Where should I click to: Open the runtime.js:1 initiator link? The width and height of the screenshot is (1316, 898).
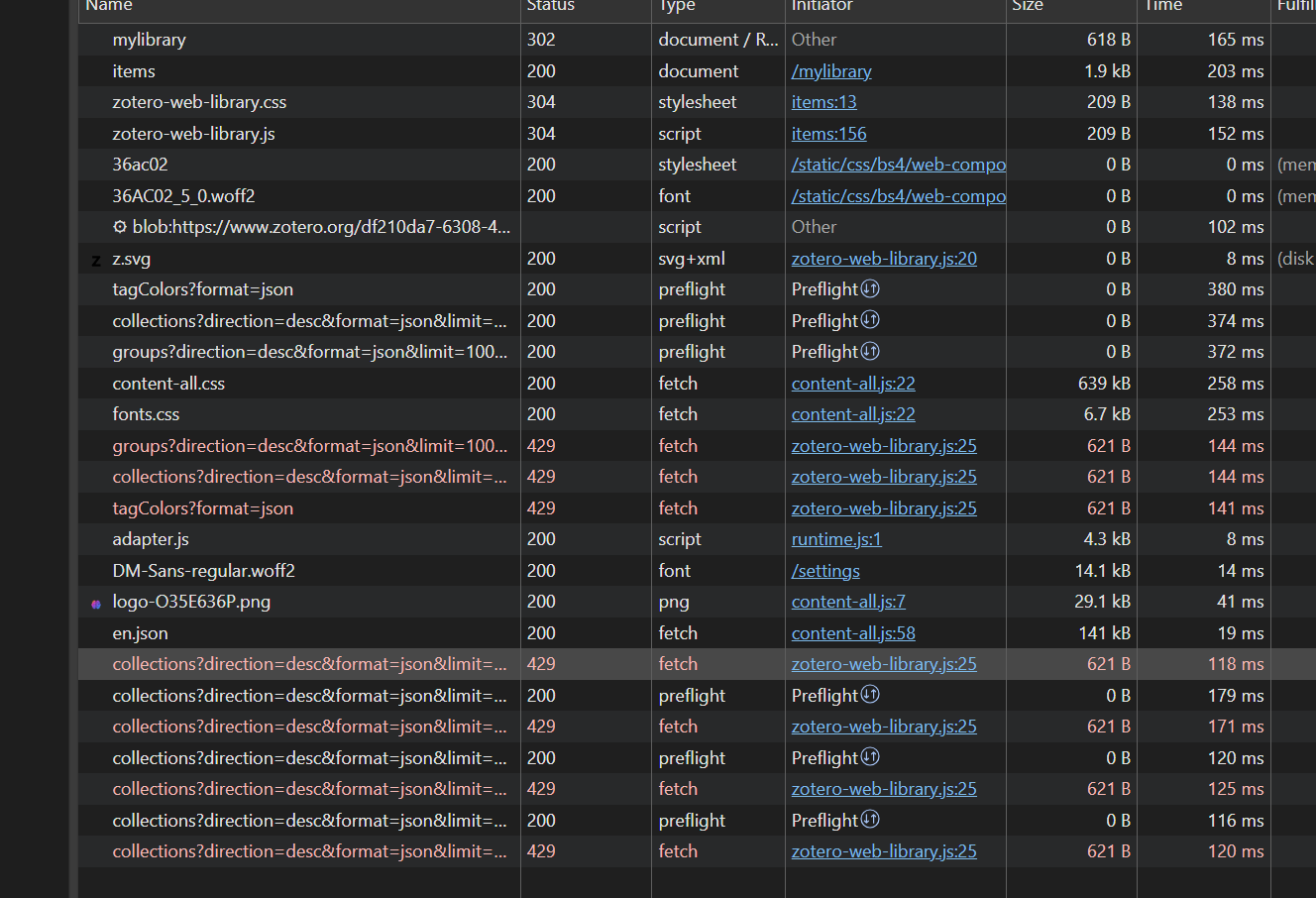[x=836, y=539]
